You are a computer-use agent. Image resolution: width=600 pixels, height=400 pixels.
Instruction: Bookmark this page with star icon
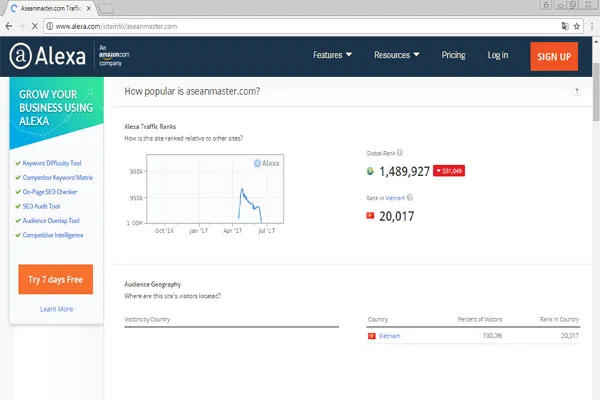tap(577, 26)
